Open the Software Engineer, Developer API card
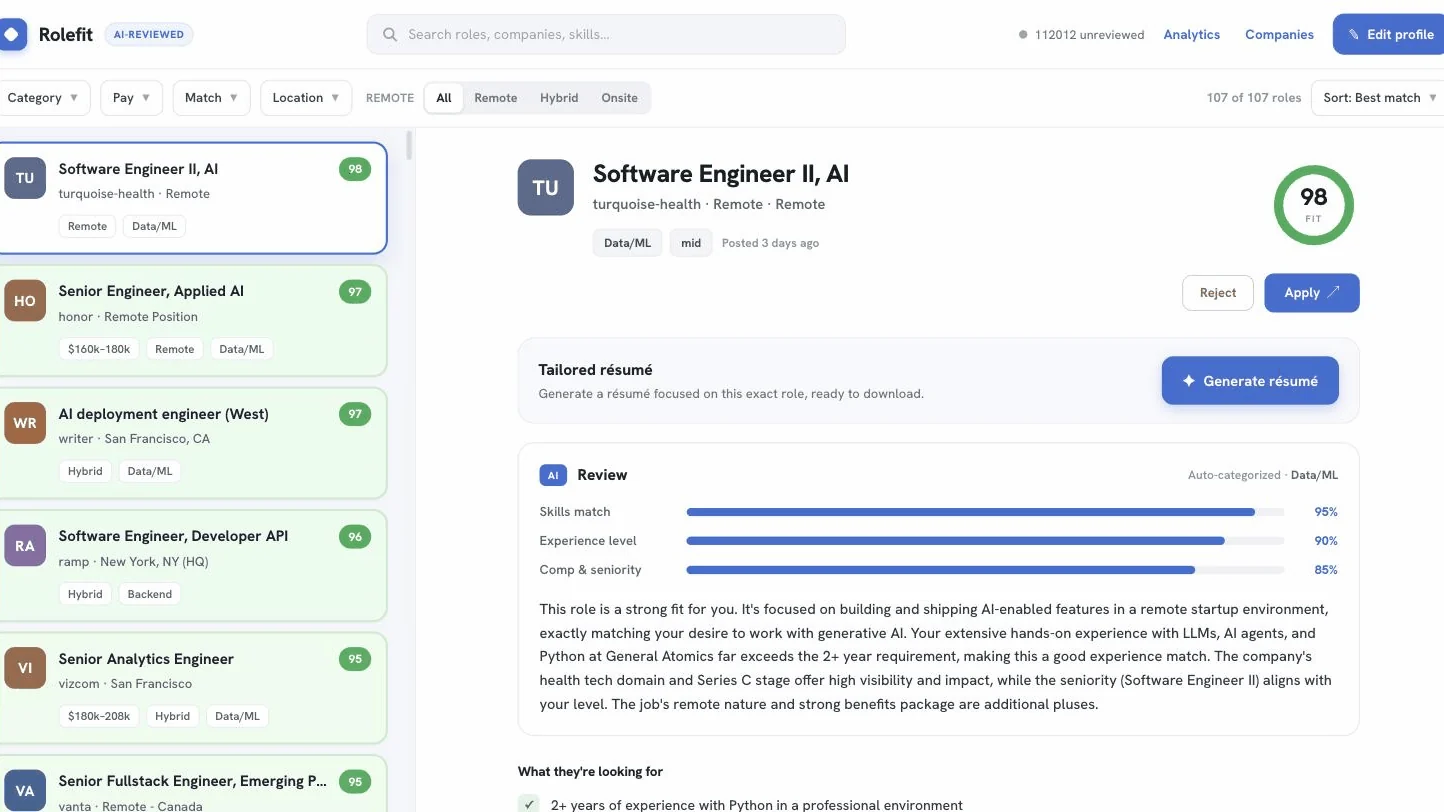This screenshot has width=1444, height=812. [x=191, y=566]
